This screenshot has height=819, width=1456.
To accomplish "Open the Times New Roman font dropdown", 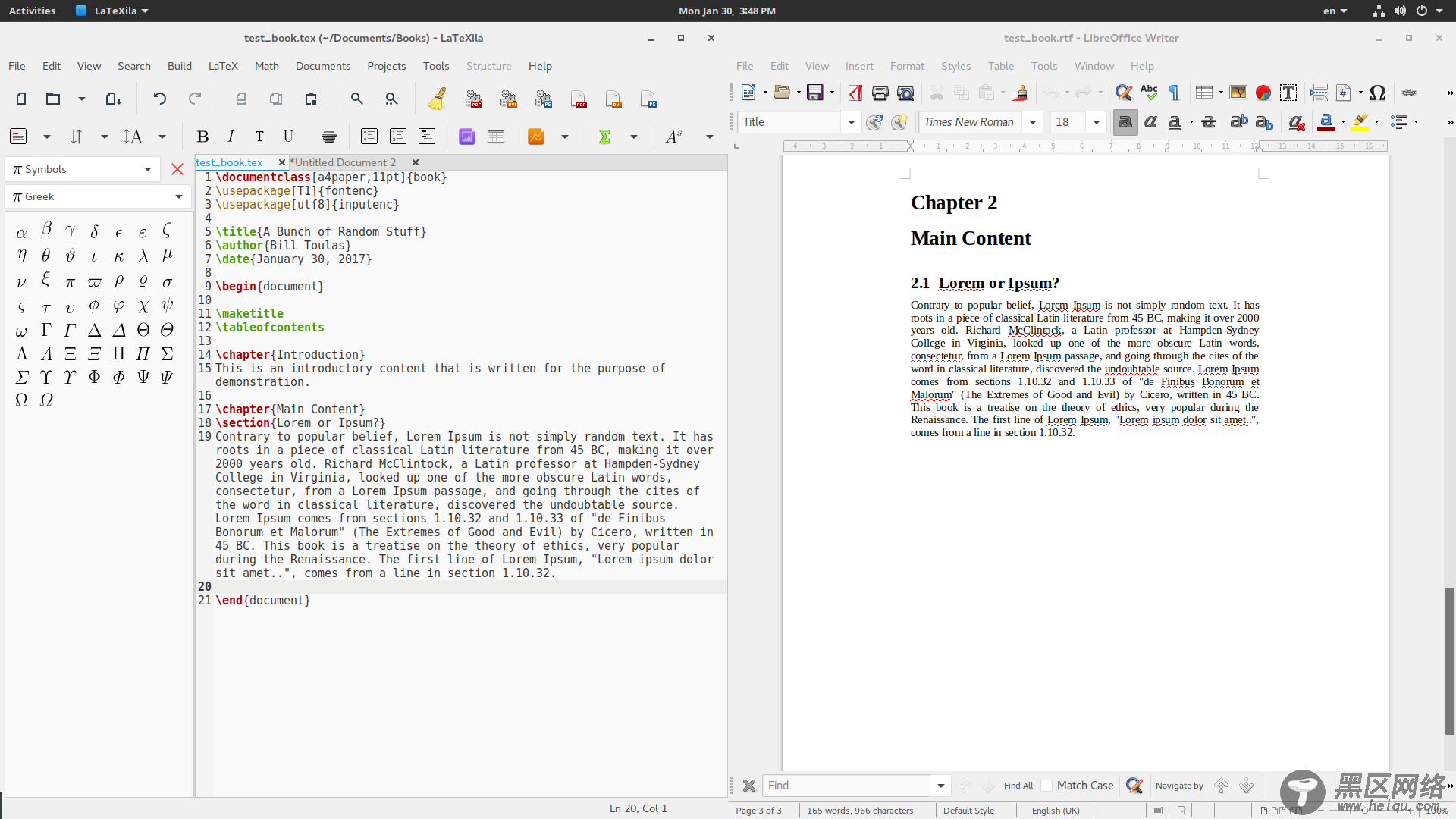I will pos(1032,122).
